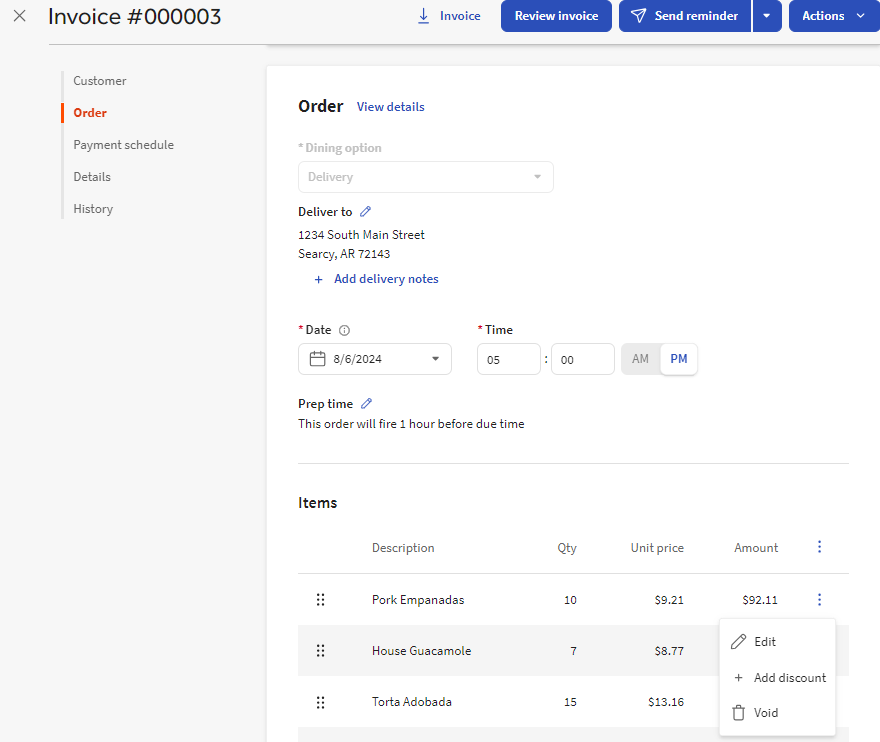Switch the delivery time to AM
Image resolution: width=880 pixels, height=742 pixels.
click(640, 358)
